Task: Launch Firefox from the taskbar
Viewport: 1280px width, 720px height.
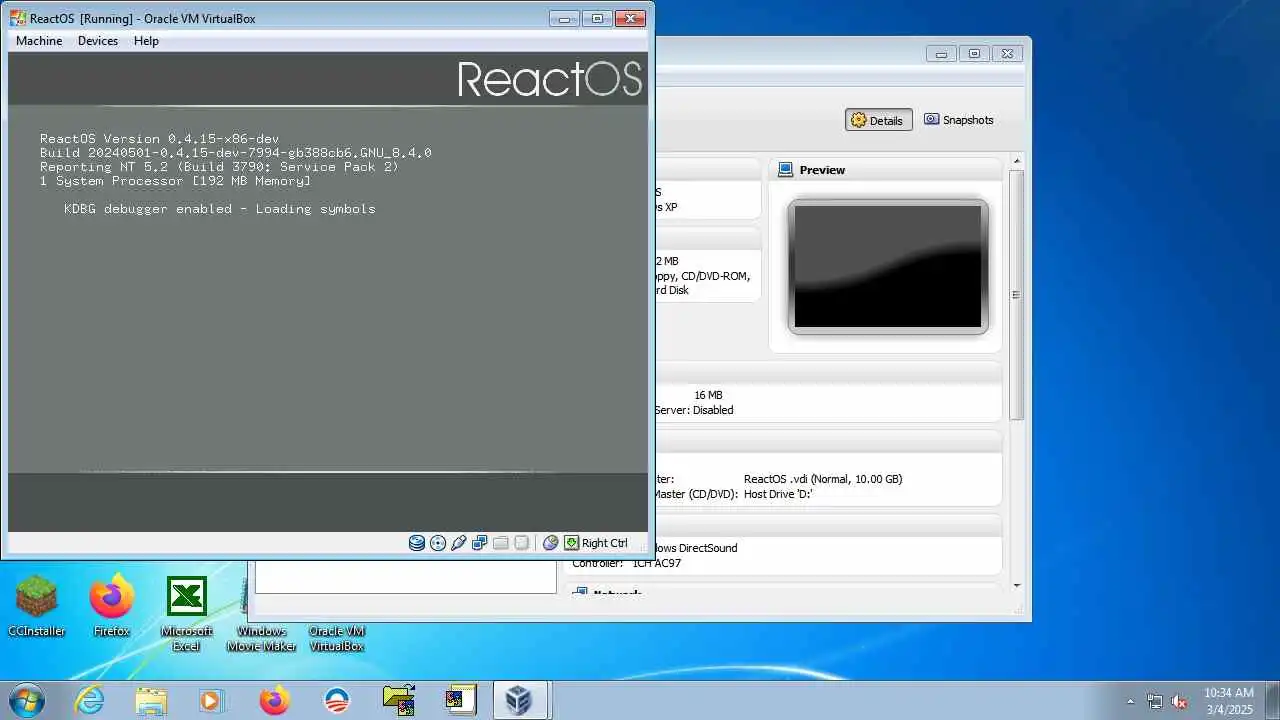Action: pyautogui.click(x=274, y=700)
